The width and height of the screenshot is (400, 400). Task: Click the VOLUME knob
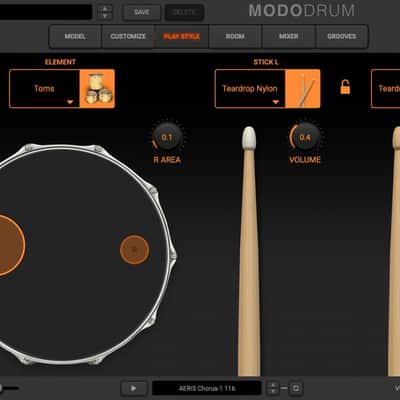point(305,137)
